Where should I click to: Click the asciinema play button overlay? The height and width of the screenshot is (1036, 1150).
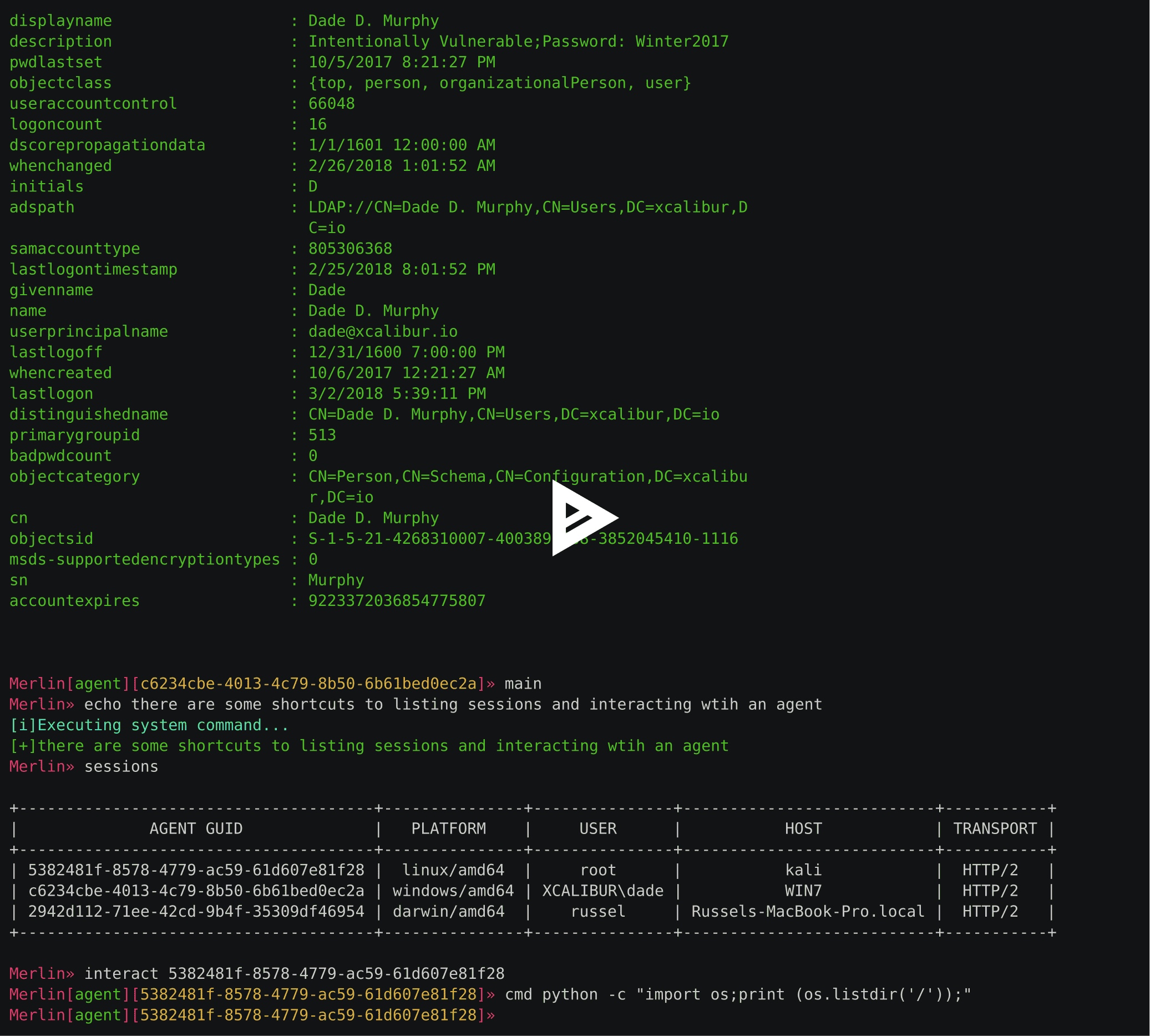click(x=584, y=517)
